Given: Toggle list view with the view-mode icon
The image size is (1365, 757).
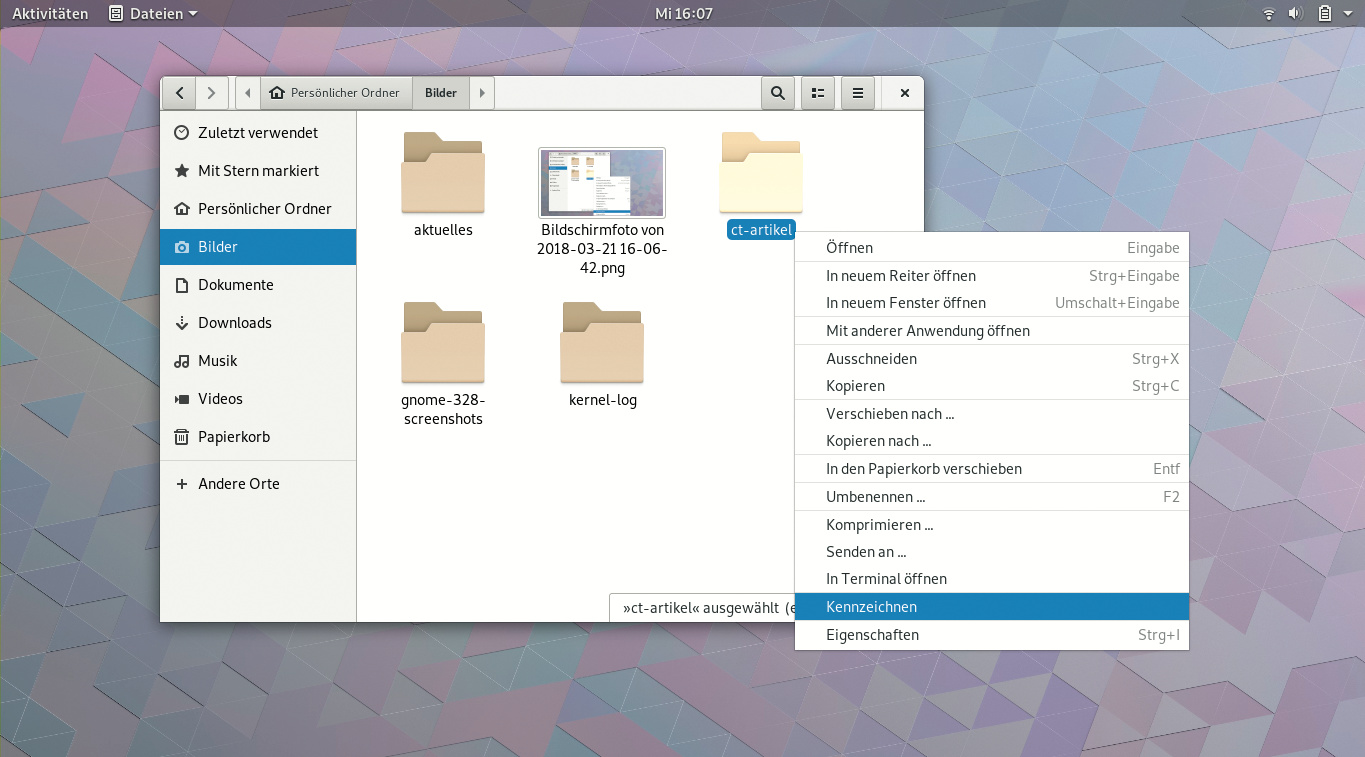Looking at the screenshot, I should 817,93.
